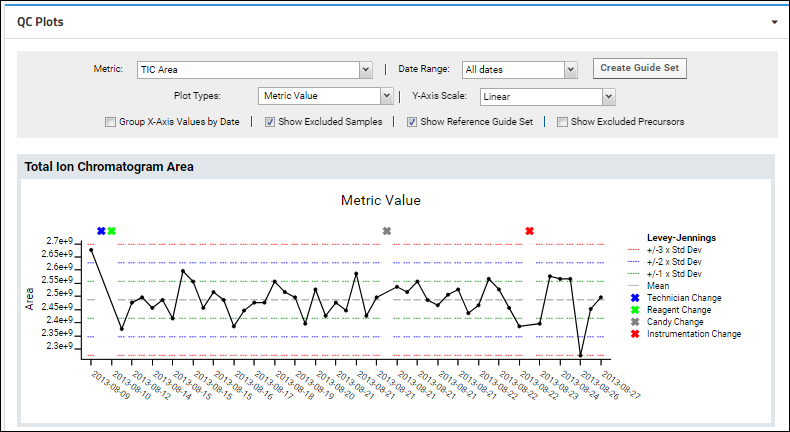The width and height of the screenshot is (790, 432).
Task: Click the QC Plots panel title
Action: tap(40, 22)
